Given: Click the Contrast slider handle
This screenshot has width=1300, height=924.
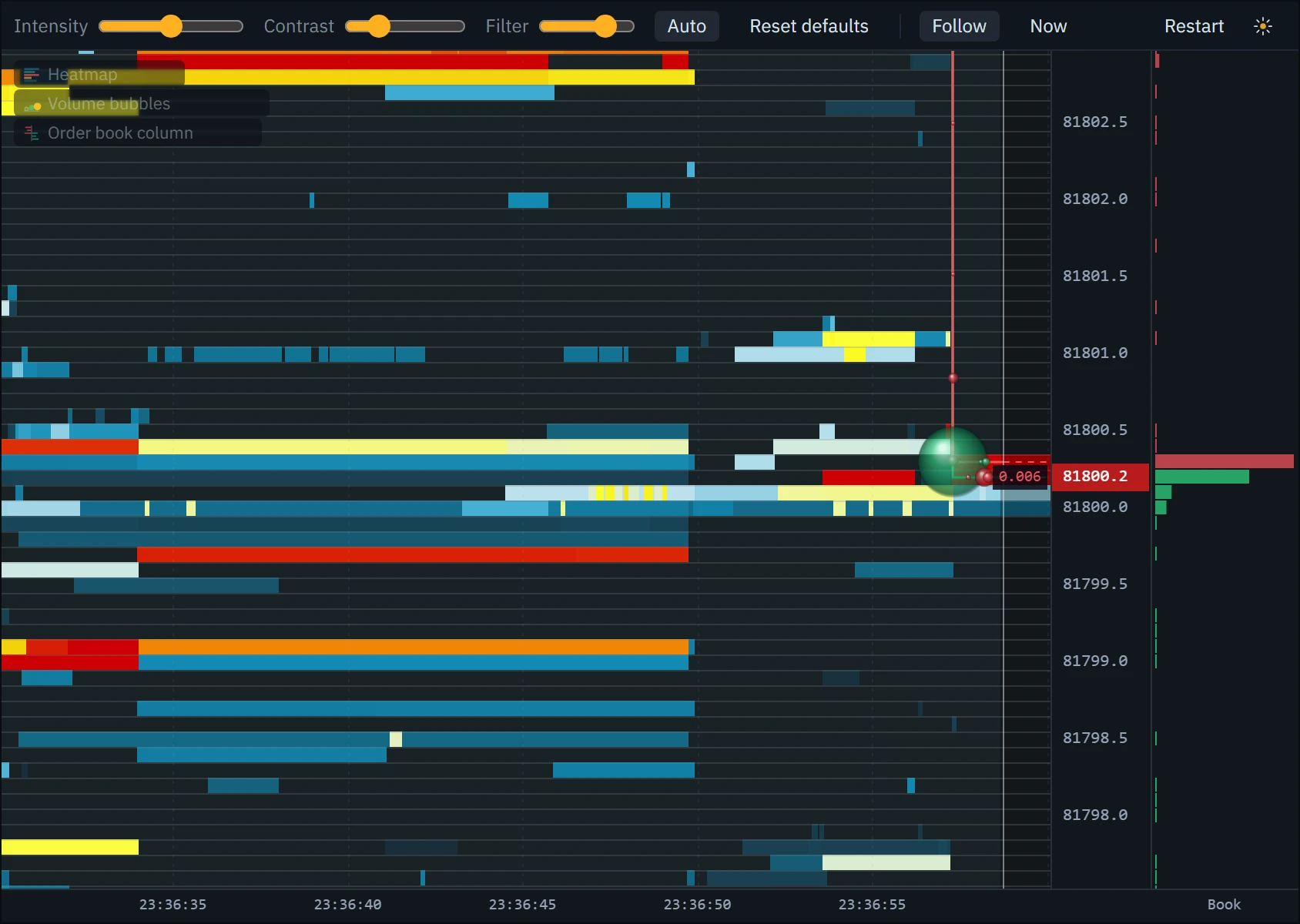Looking at the screenshot, I should point(378,26).
